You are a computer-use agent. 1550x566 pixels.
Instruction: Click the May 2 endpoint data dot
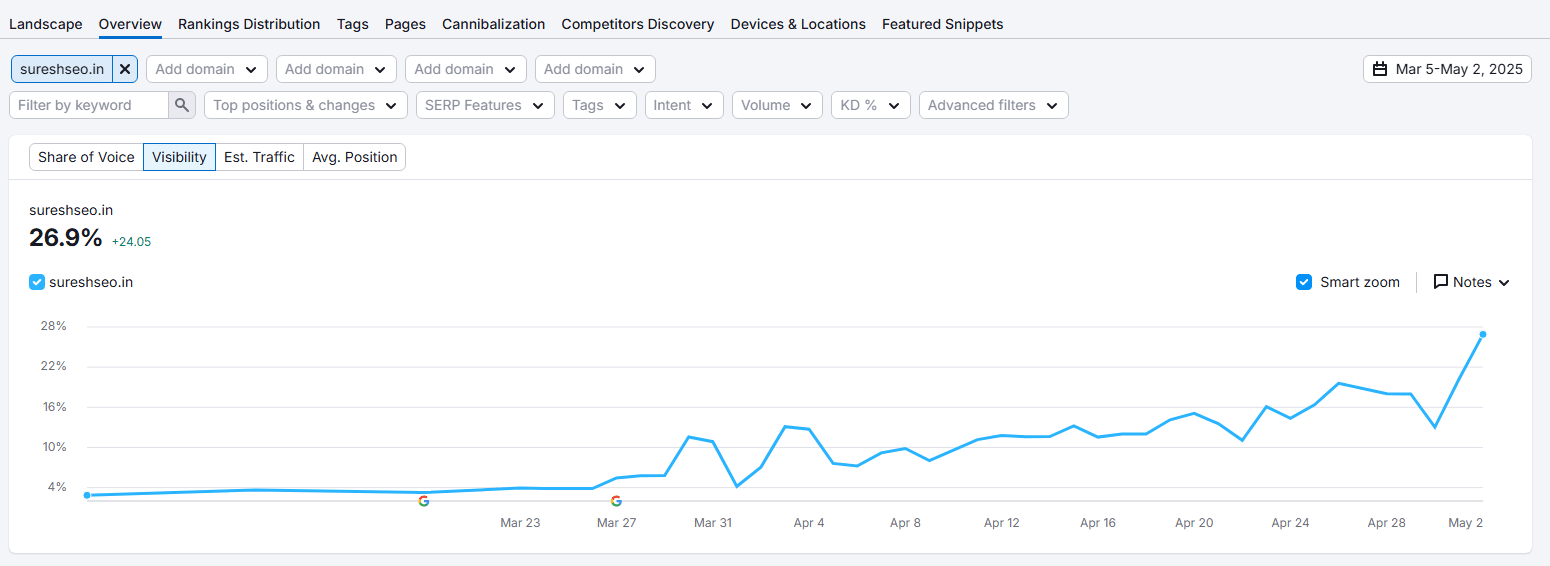point(1482,334)
